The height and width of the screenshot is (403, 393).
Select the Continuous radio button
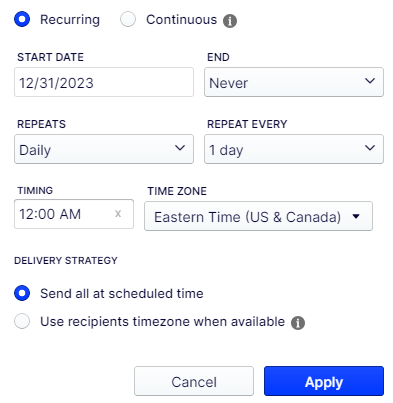point(128,19)
